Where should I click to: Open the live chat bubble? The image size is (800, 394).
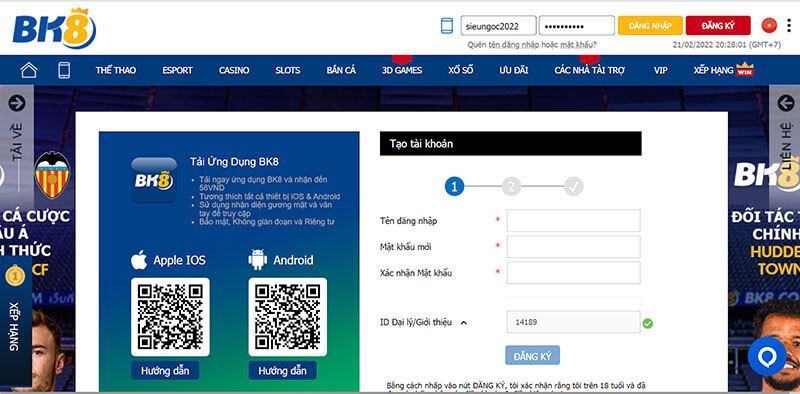click(x=767, y=356)
